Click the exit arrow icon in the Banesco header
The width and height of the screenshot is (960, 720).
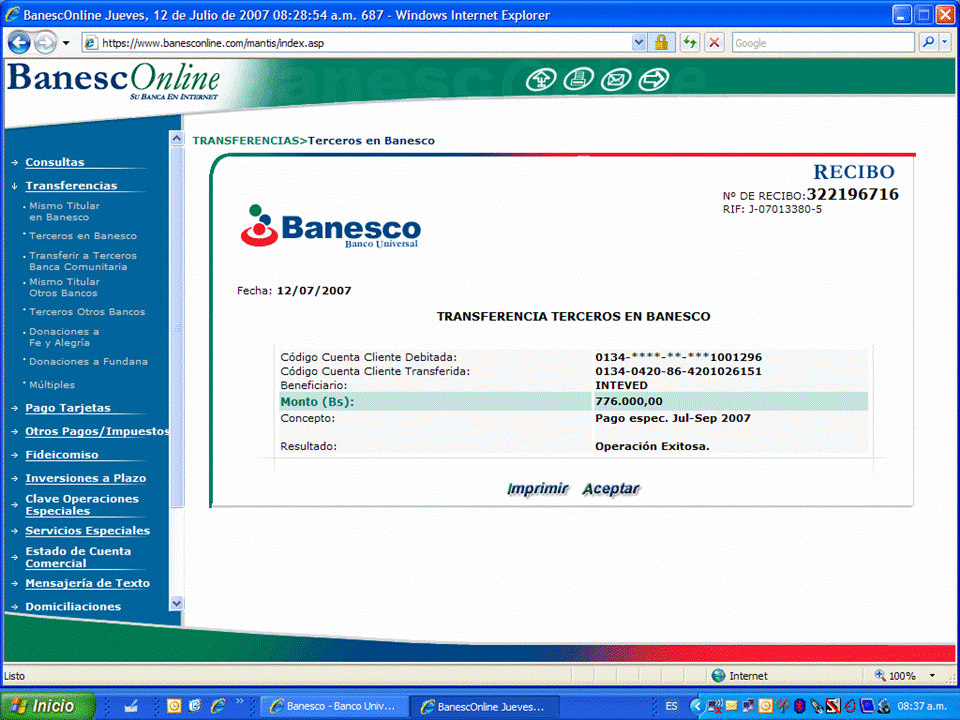point(653,80)
